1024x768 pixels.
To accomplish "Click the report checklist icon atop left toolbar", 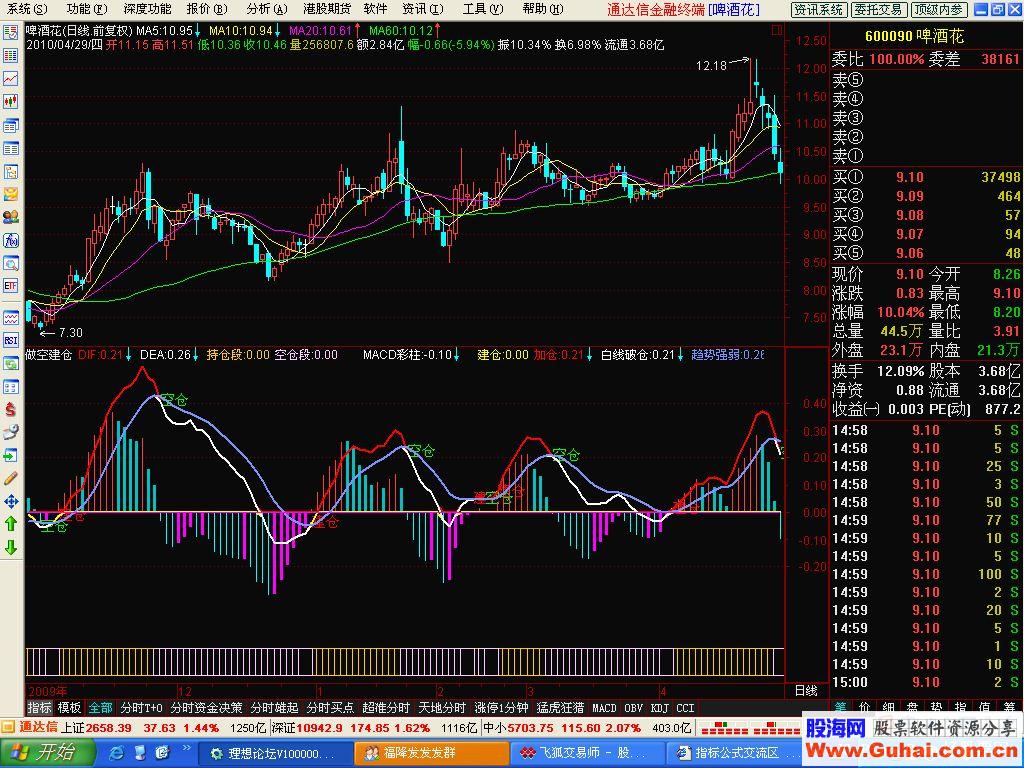I will click(x=10, y=32).
